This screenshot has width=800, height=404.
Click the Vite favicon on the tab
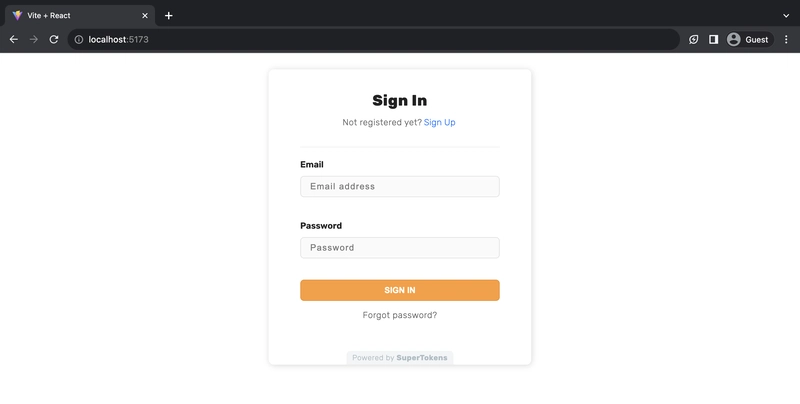pyautogui.click(x=17, y=15)
